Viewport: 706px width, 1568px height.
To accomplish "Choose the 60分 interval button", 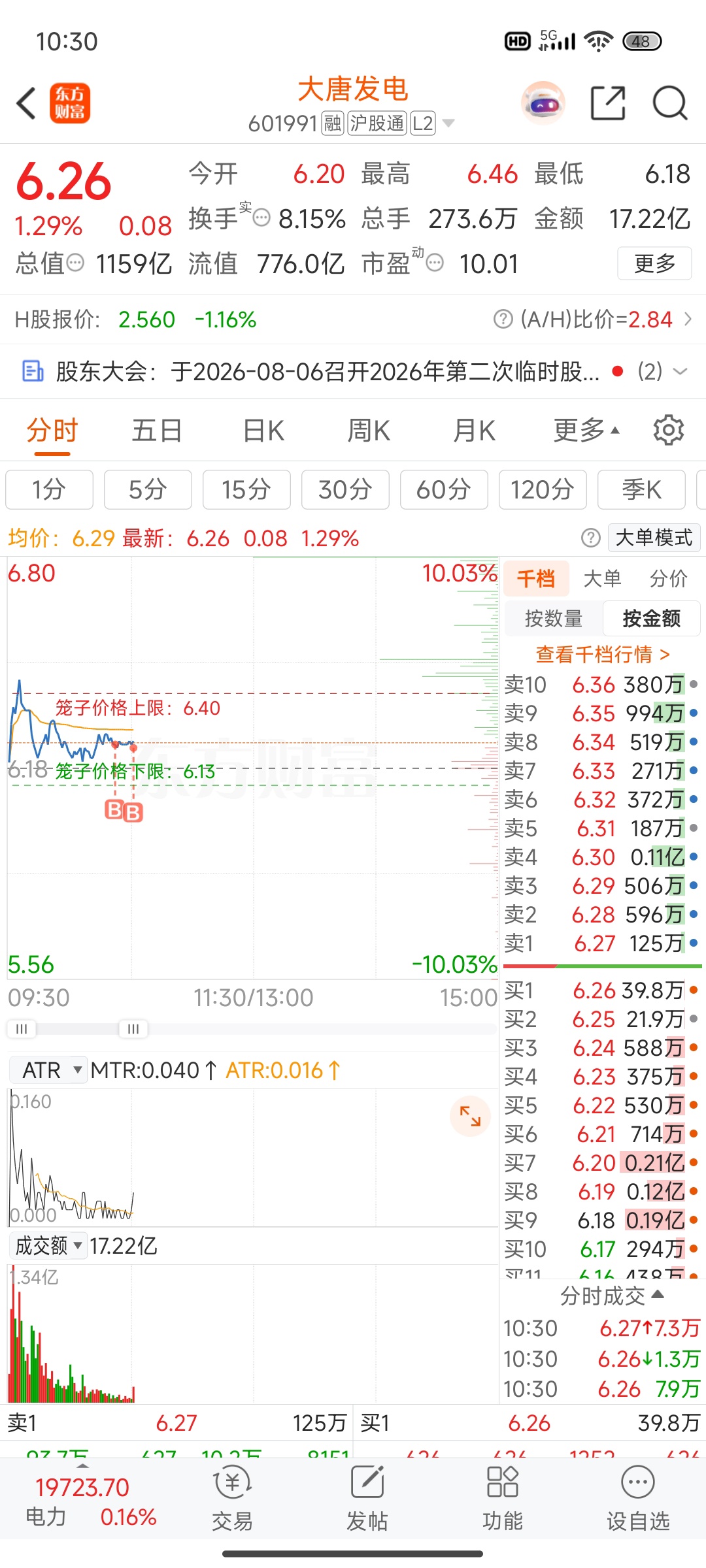I will 444,489.
